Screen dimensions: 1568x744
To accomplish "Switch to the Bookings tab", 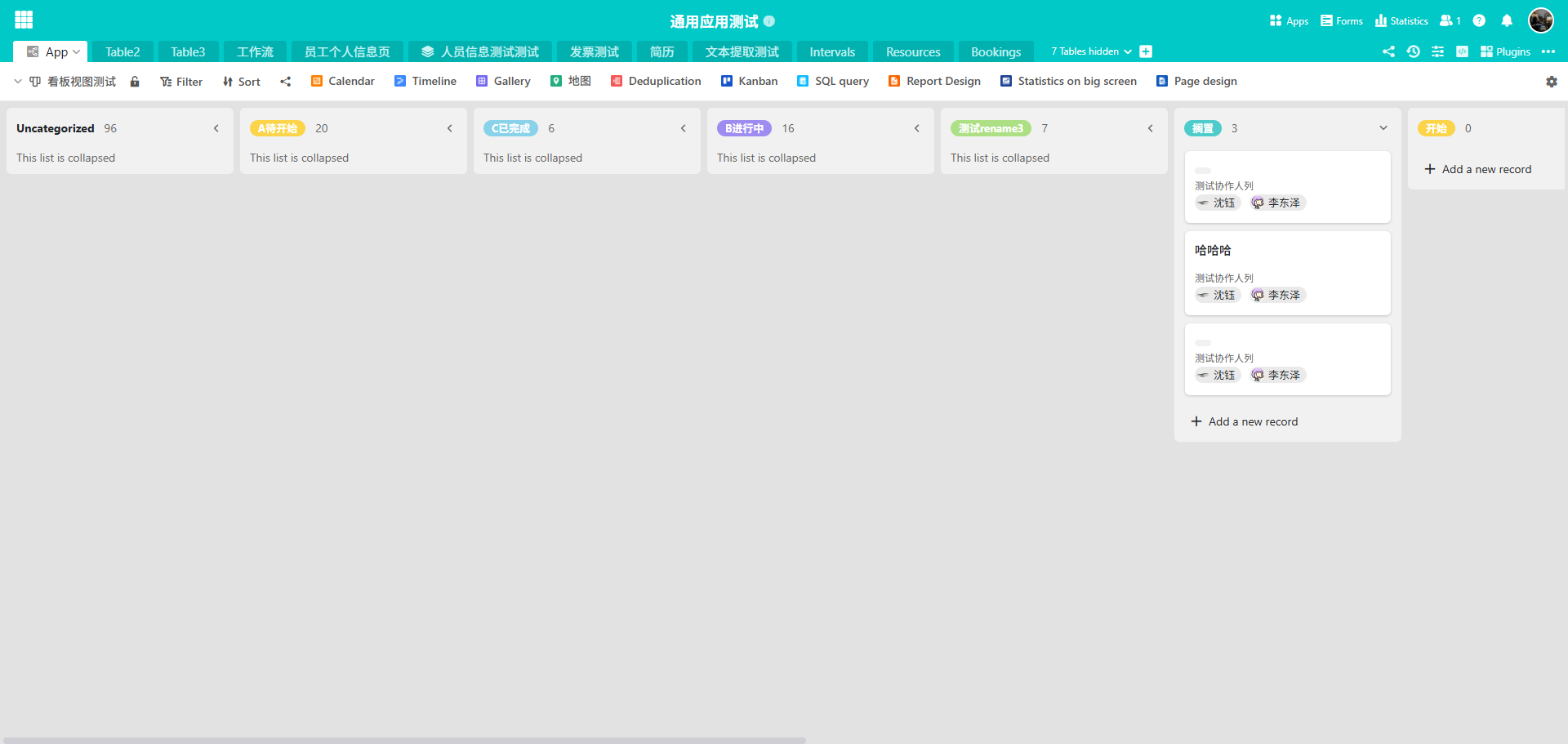I will 996,52.
